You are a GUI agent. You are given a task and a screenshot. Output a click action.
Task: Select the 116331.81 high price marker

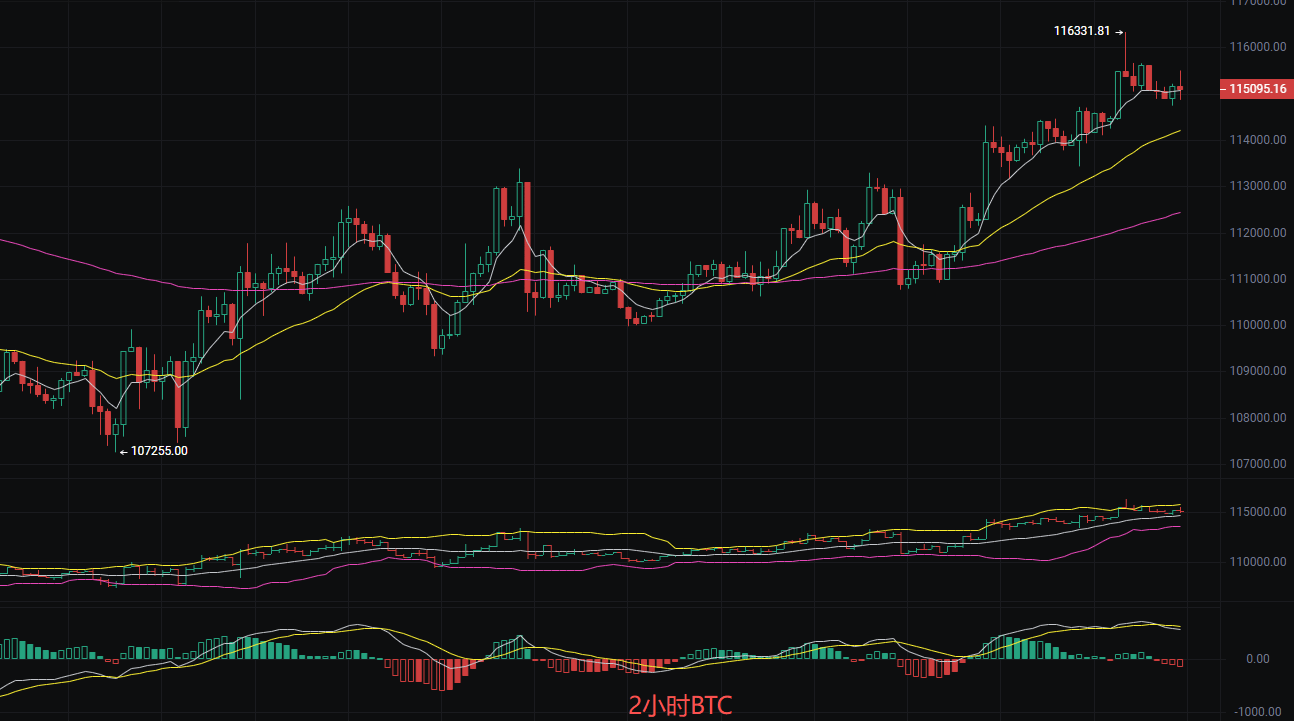point(1084,31)
